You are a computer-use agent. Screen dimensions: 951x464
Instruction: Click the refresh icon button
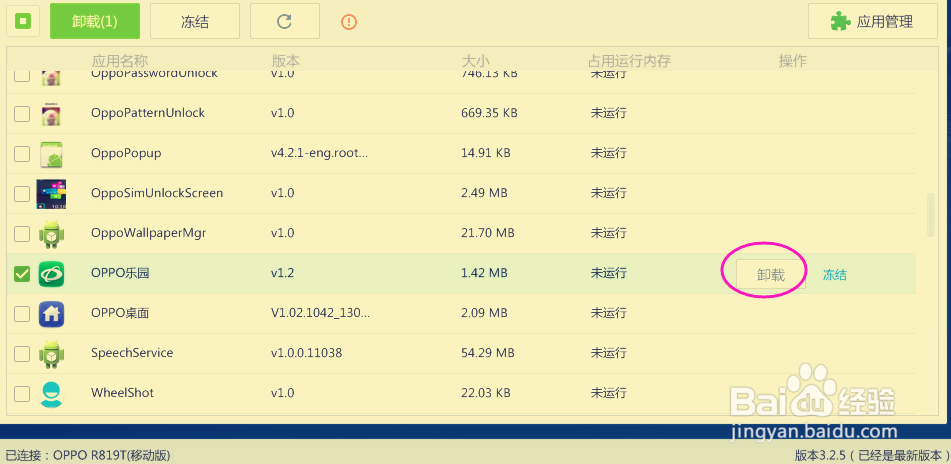coord(284,21)
